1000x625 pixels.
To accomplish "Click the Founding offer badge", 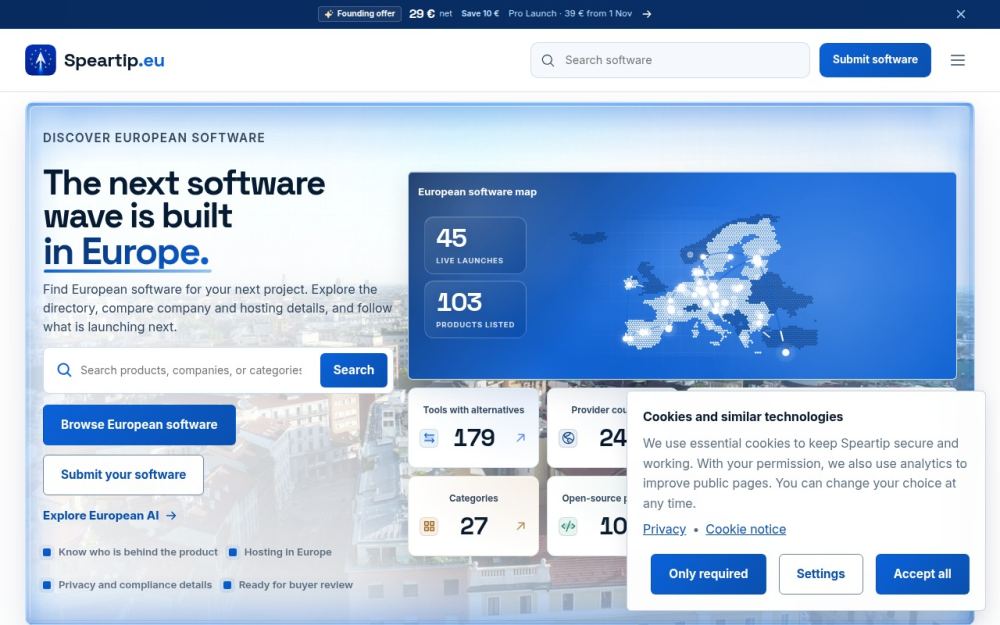I will pos(360,14).
